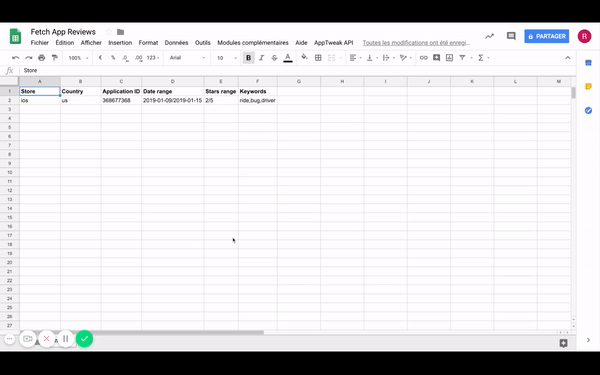600x375 pixels.
Task: Move document using the folder icon
Action: 121,32
